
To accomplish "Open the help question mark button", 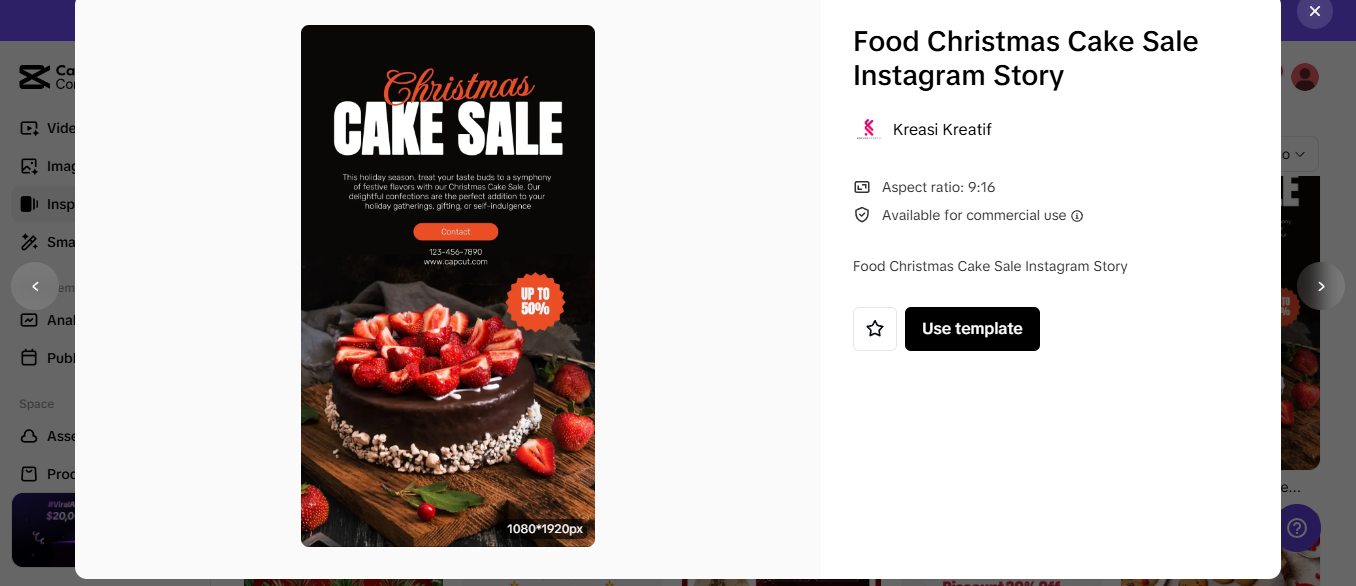I will 1297,528.
